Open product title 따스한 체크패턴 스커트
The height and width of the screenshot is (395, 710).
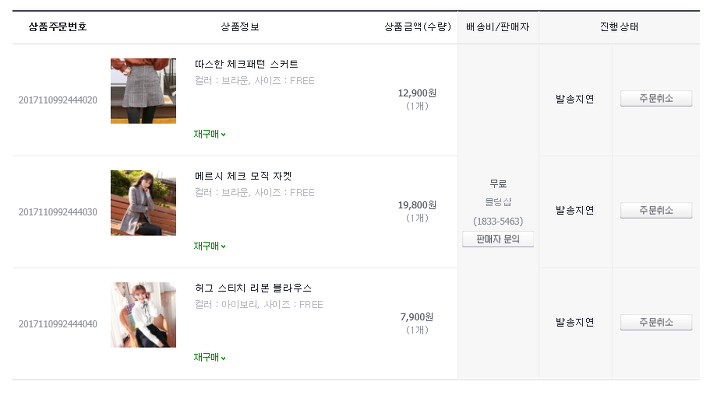pyautogui.click(x=246, y=64)
